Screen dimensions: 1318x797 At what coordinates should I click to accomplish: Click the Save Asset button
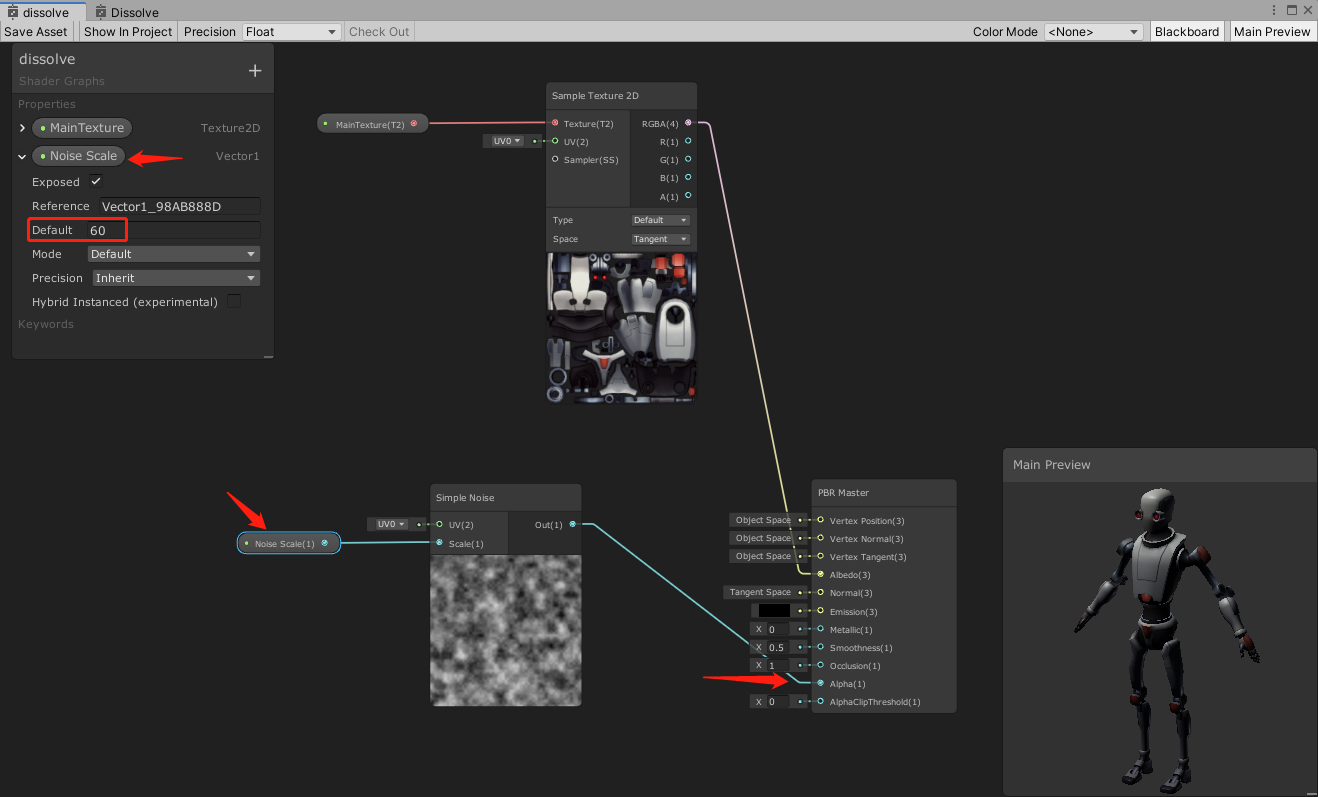point(35,31)
